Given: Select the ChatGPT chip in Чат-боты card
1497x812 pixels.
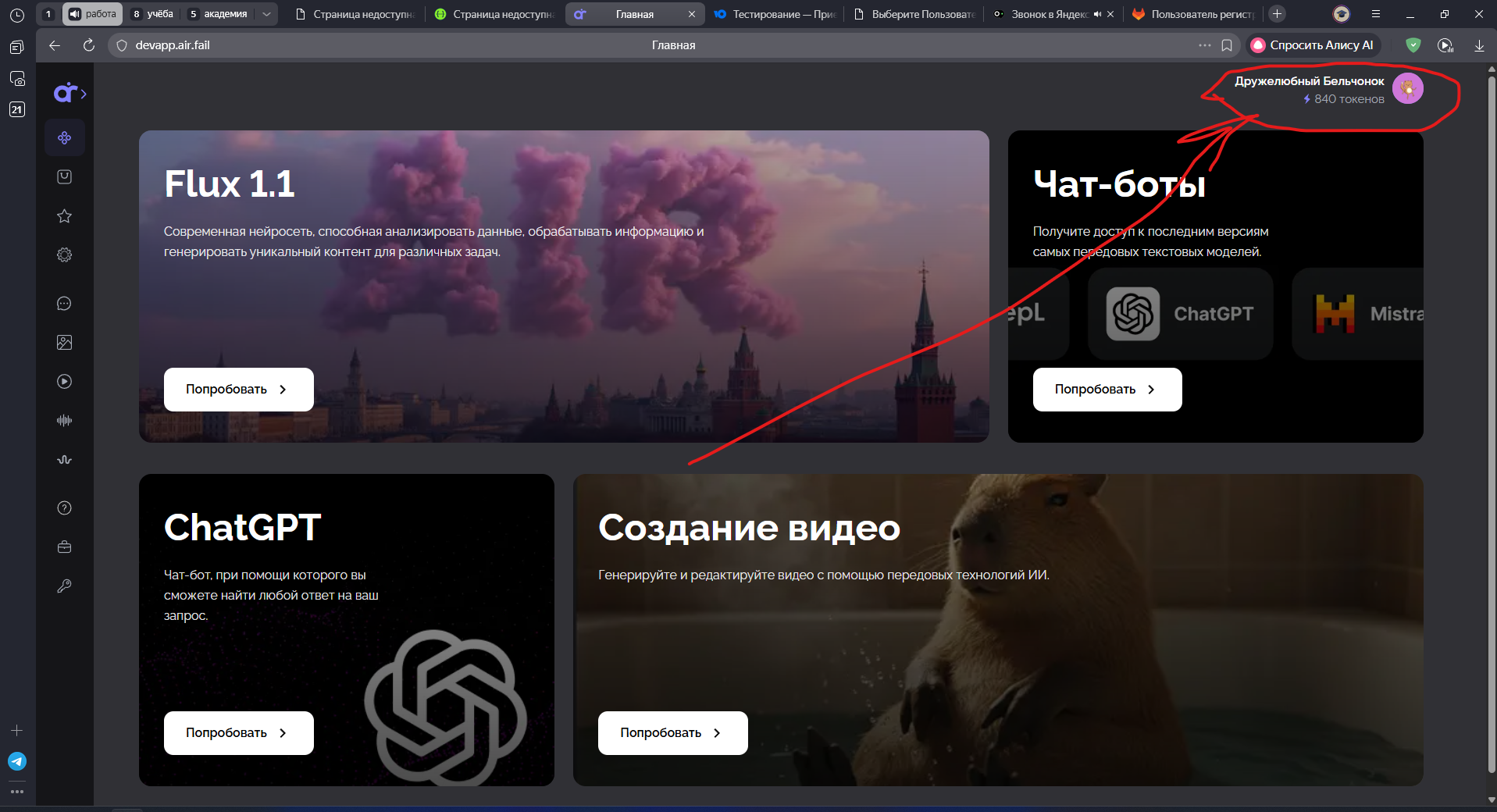Looking at the screenshot, I should (x=1181, y=314).
